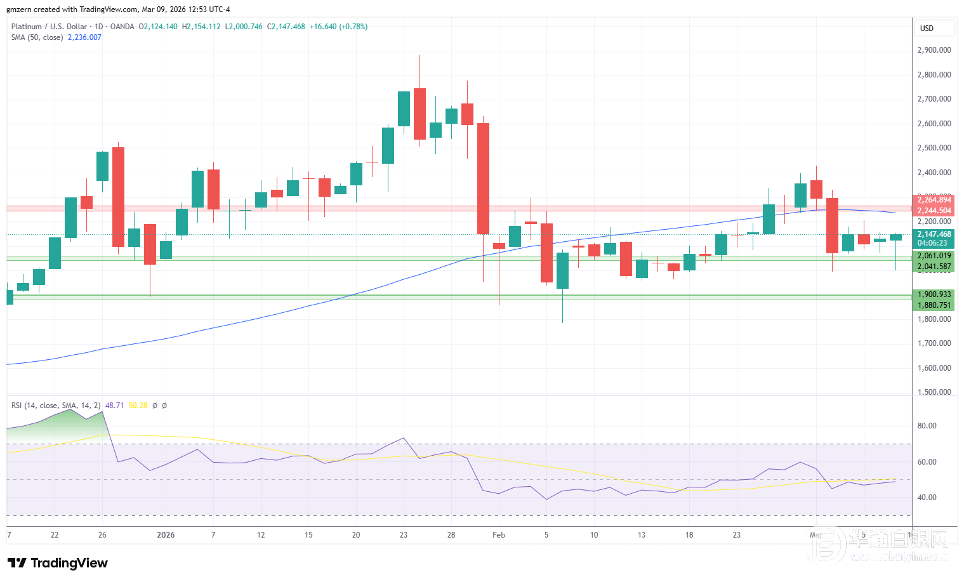Screen dimensions: 964x582
Task: Click the 2,900.000 tick on price scale
Action: pos(932,50)
